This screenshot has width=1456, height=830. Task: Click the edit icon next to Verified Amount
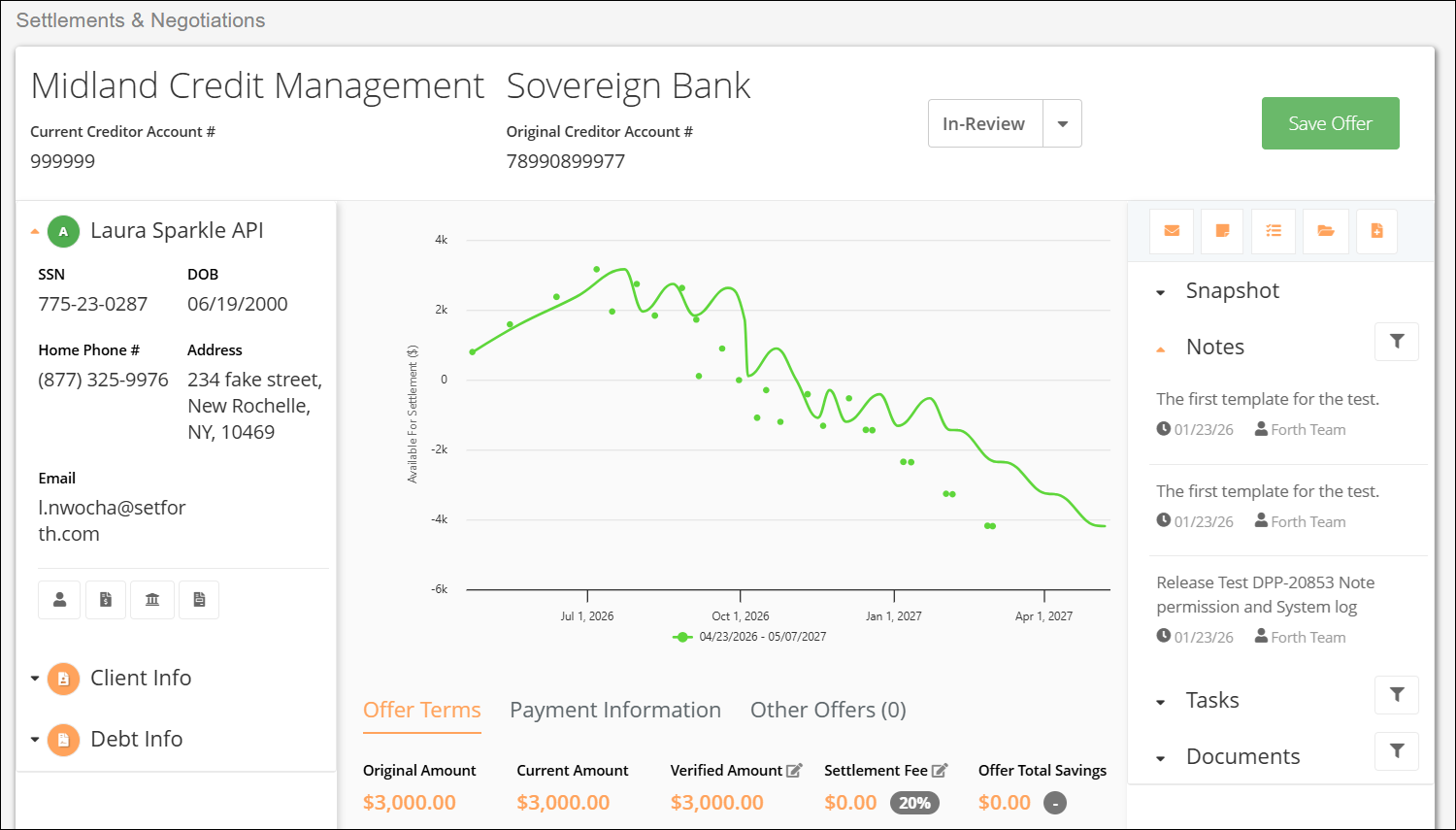click(794, 770)
